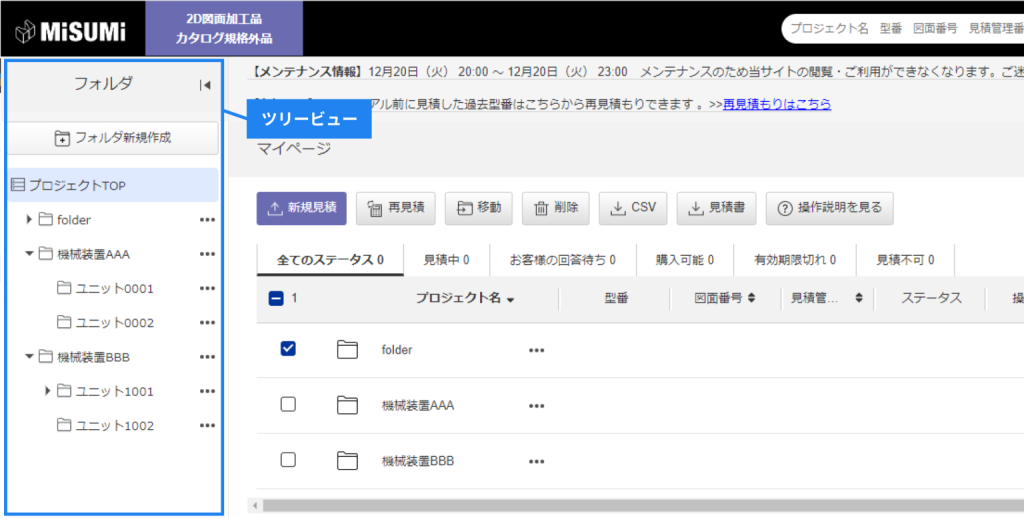
Task: Open options menu for 機械装置AAA in tree
Action: 207,254
